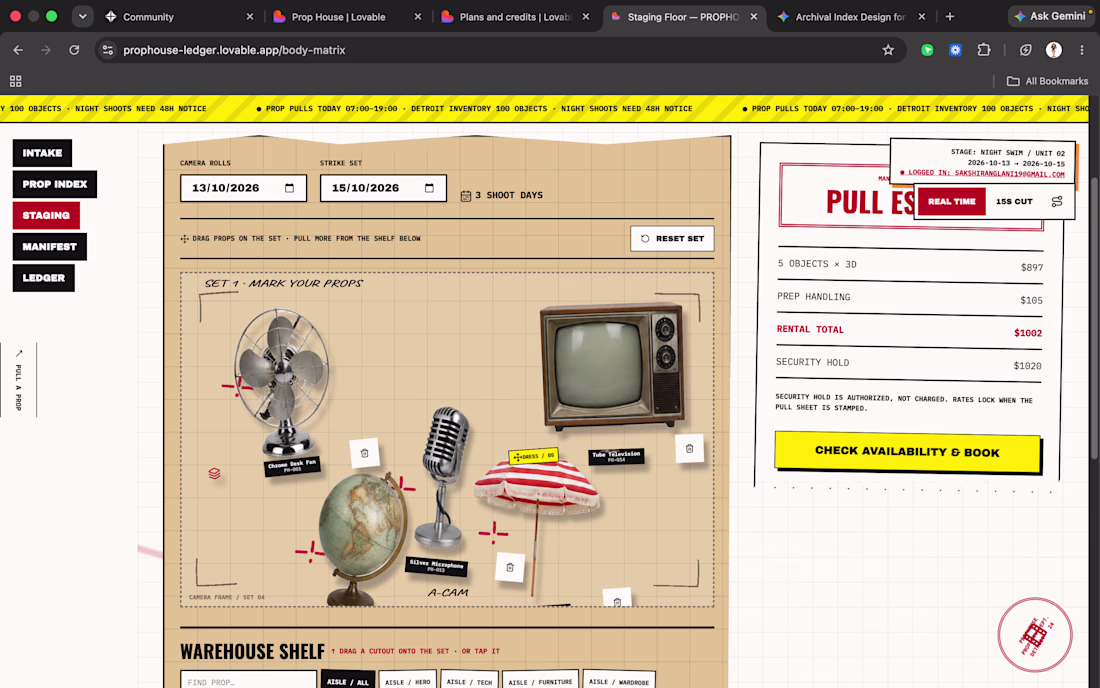Click the Dress / 05 yellow tag

[x=534, y=456]
